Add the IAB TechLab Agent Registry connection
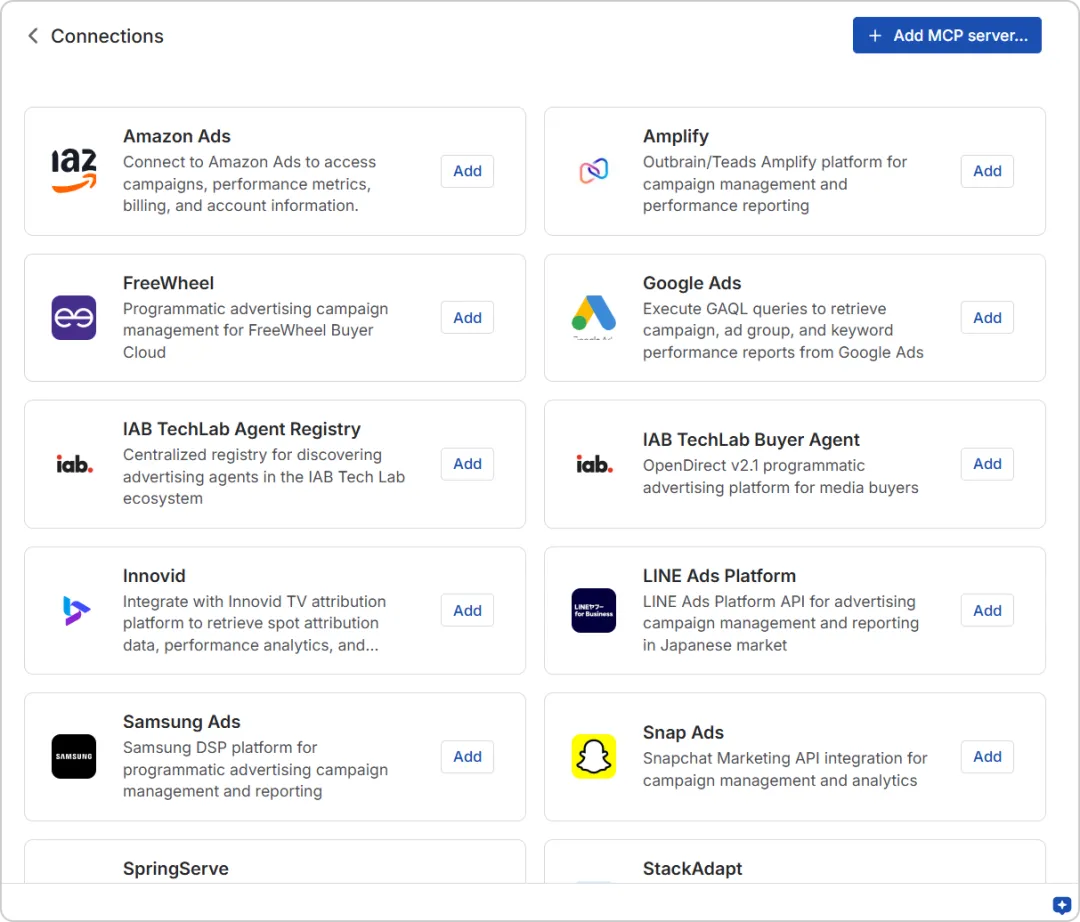The height and width of the screenshot is (922, 1080). tap(467, 464)
